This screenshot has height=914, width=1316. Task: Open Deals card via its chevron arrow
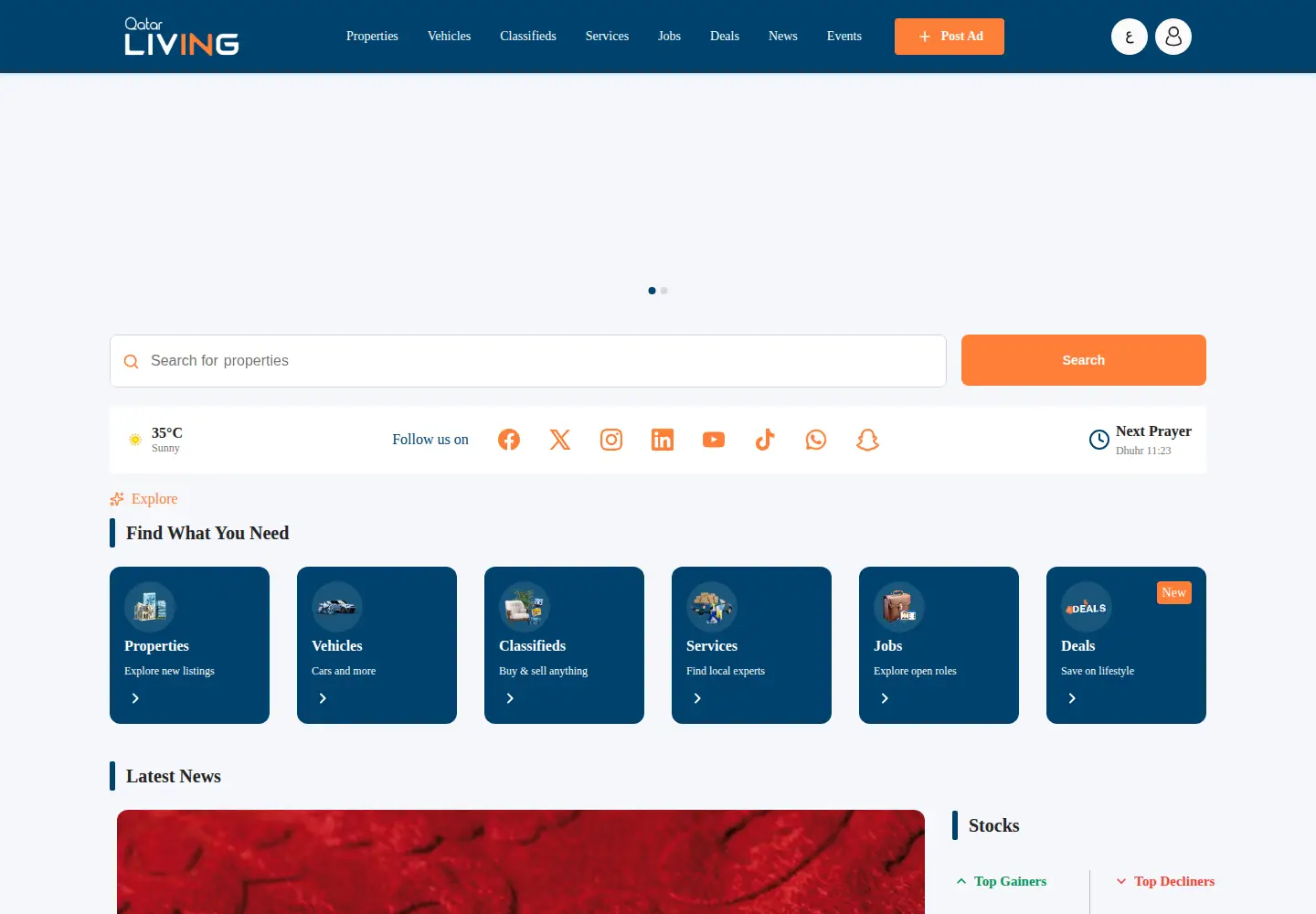pos(1072,698)
